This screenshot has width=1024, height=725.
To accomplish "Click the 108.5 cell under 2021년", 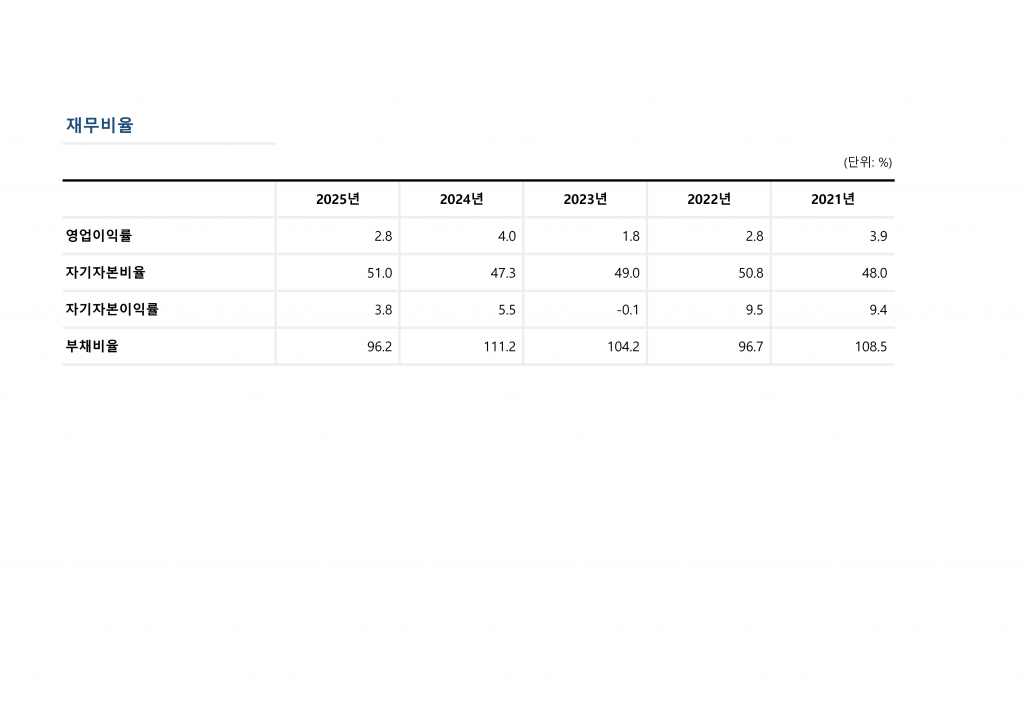I will click(869, 347).
